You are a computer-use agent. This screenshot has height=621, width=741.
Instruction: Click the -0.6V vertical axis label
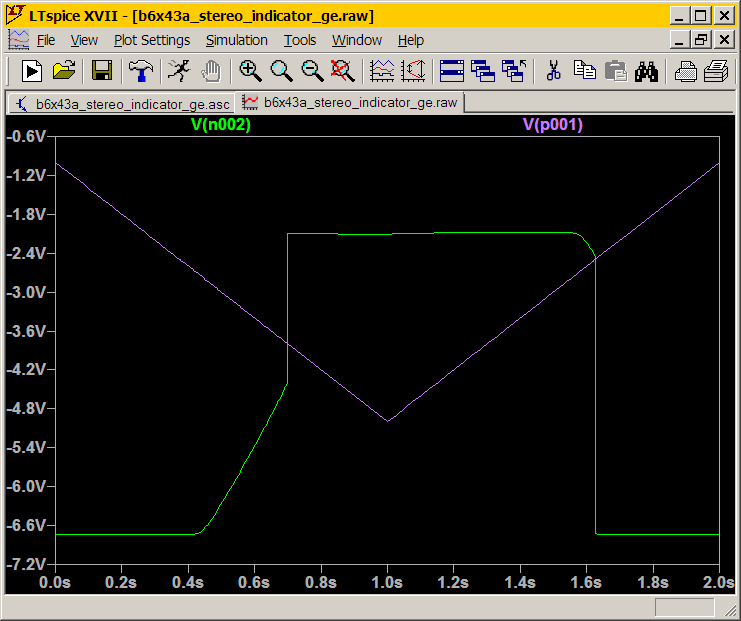point(26,137)
